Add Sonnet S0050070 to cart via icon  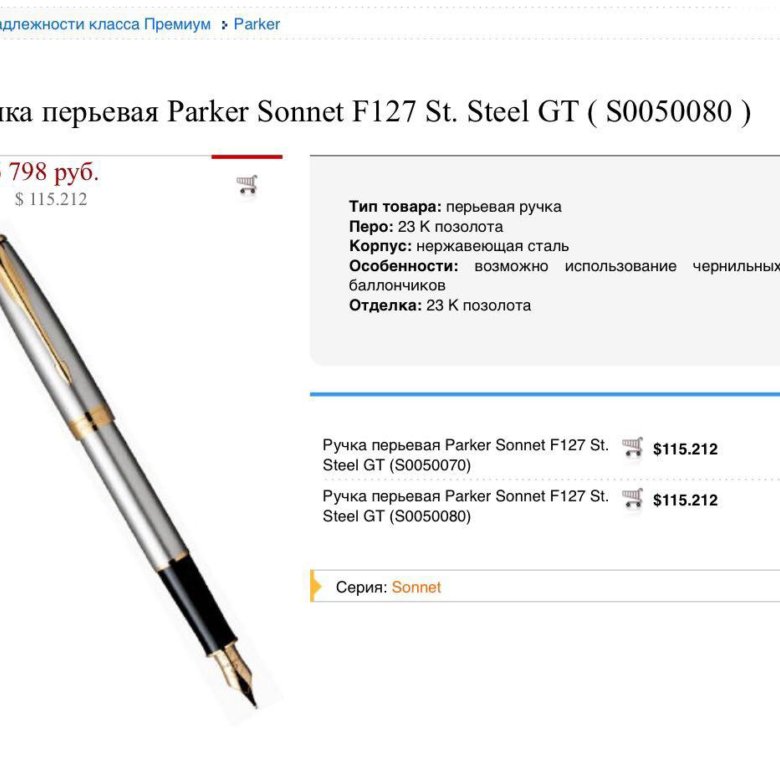(x=632, y=447)
